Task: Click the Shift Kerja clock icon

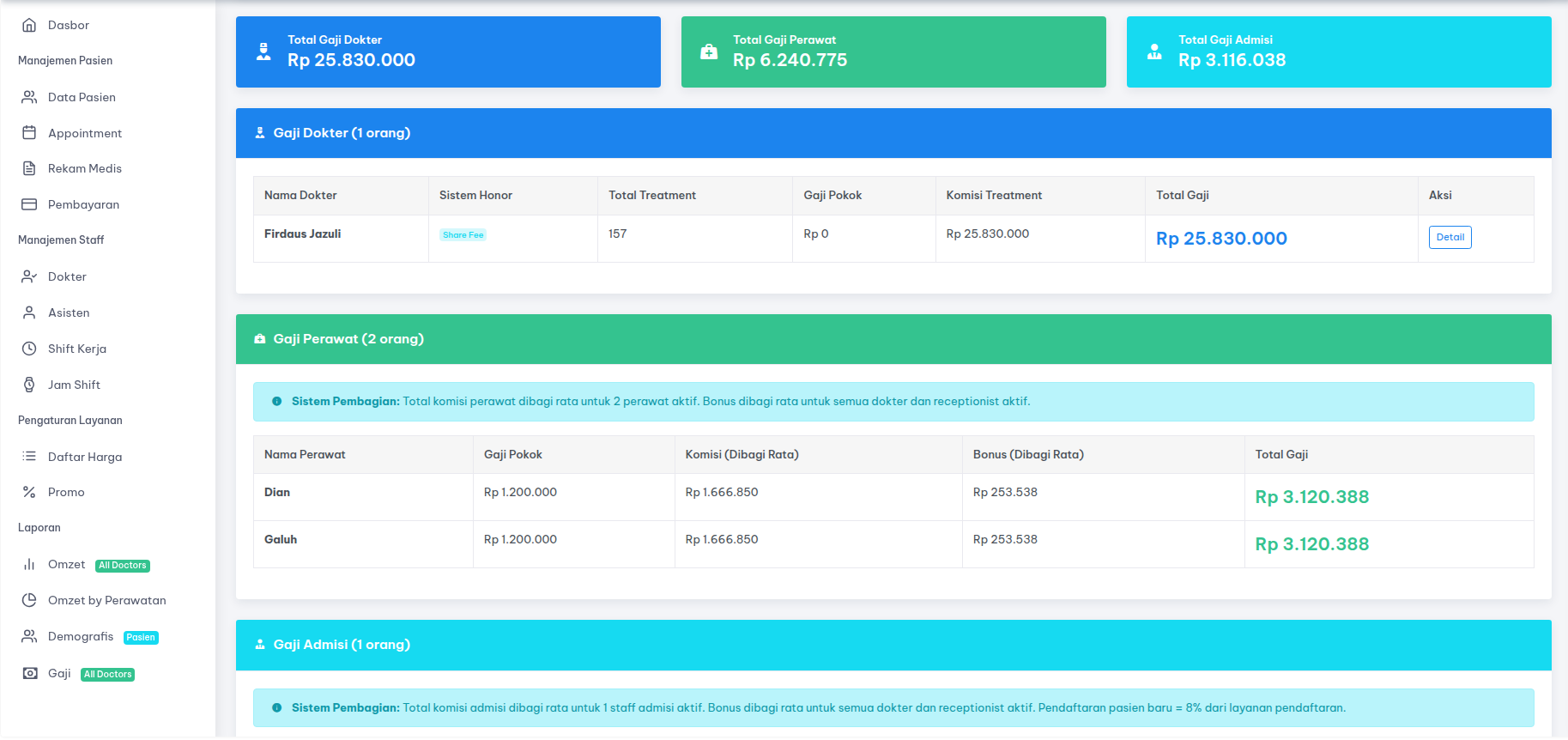Action: click(x=29, y=349)
